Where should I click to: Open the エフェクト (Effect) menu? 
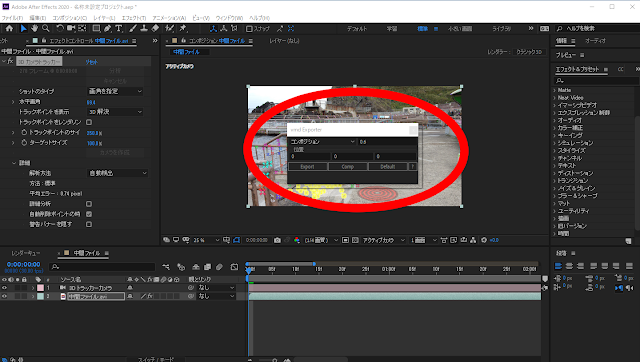pyautogui.click(x=134, y=18)
